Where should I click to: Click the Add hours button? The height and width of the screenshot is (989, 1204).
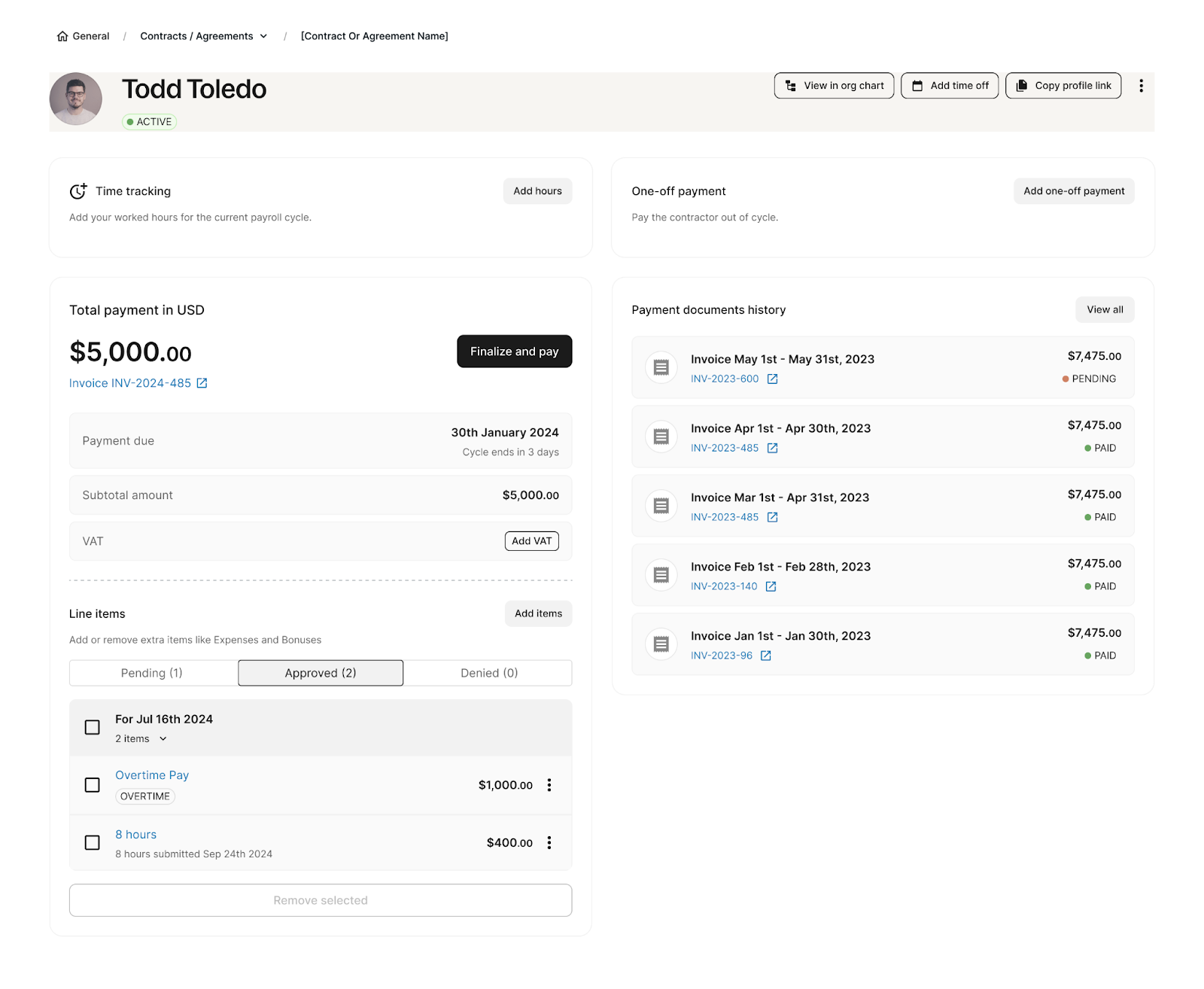coord(537,191)
